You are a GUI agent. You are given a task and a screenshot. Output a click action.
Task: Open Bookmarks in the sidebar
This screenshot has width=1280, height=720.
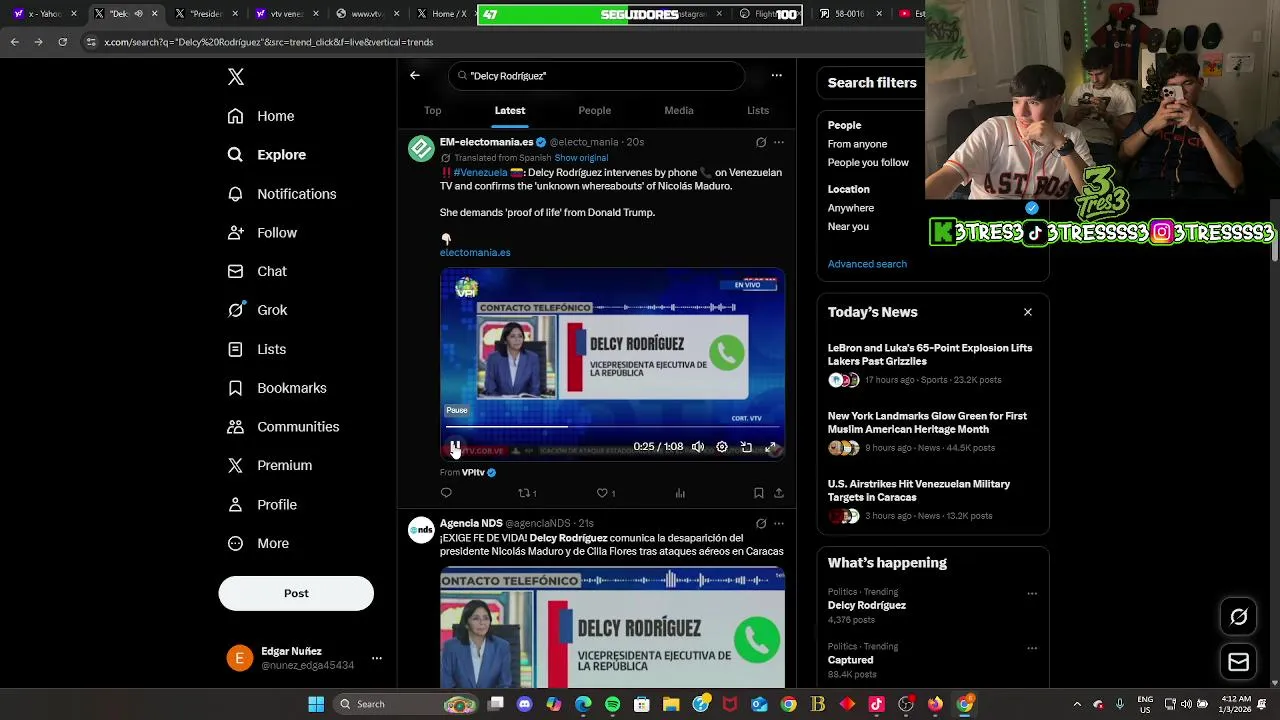(x=277, y=388)
